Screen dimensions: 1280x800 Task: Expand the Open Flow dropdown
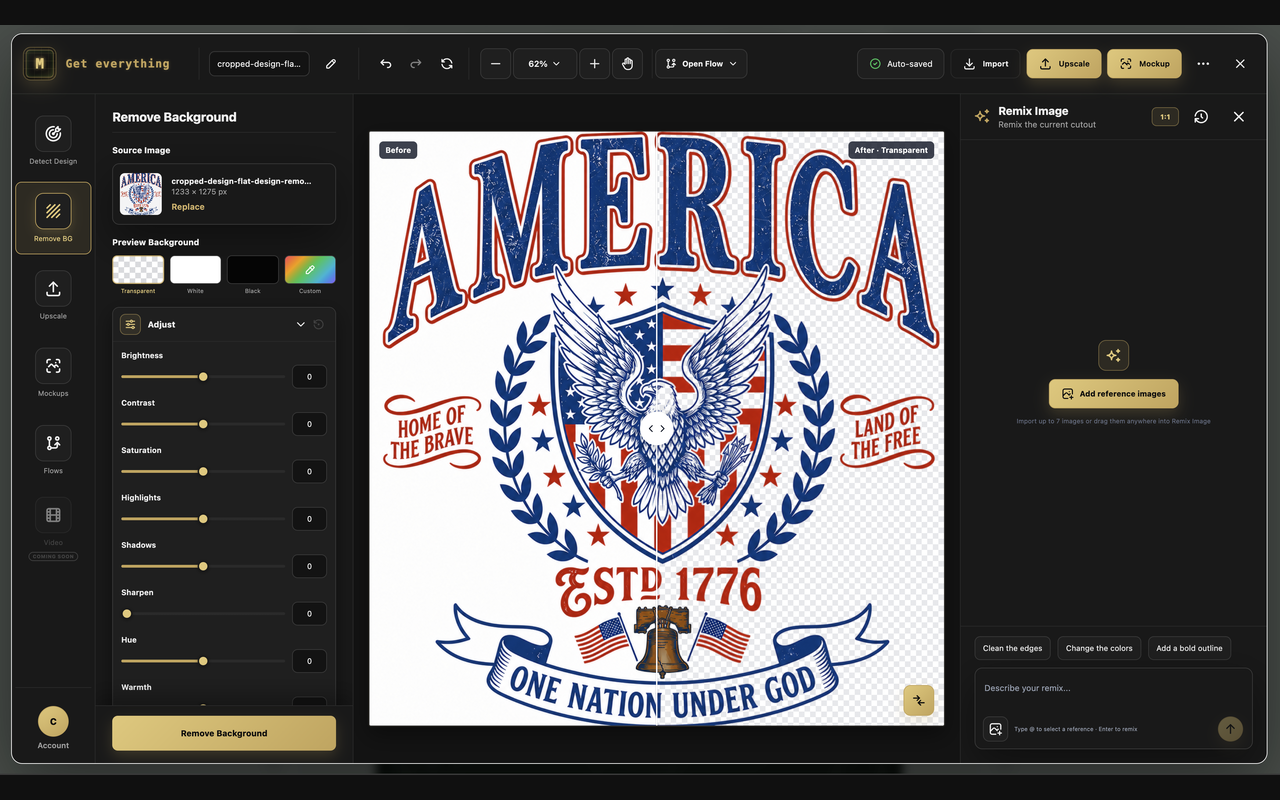click(701, 64)
